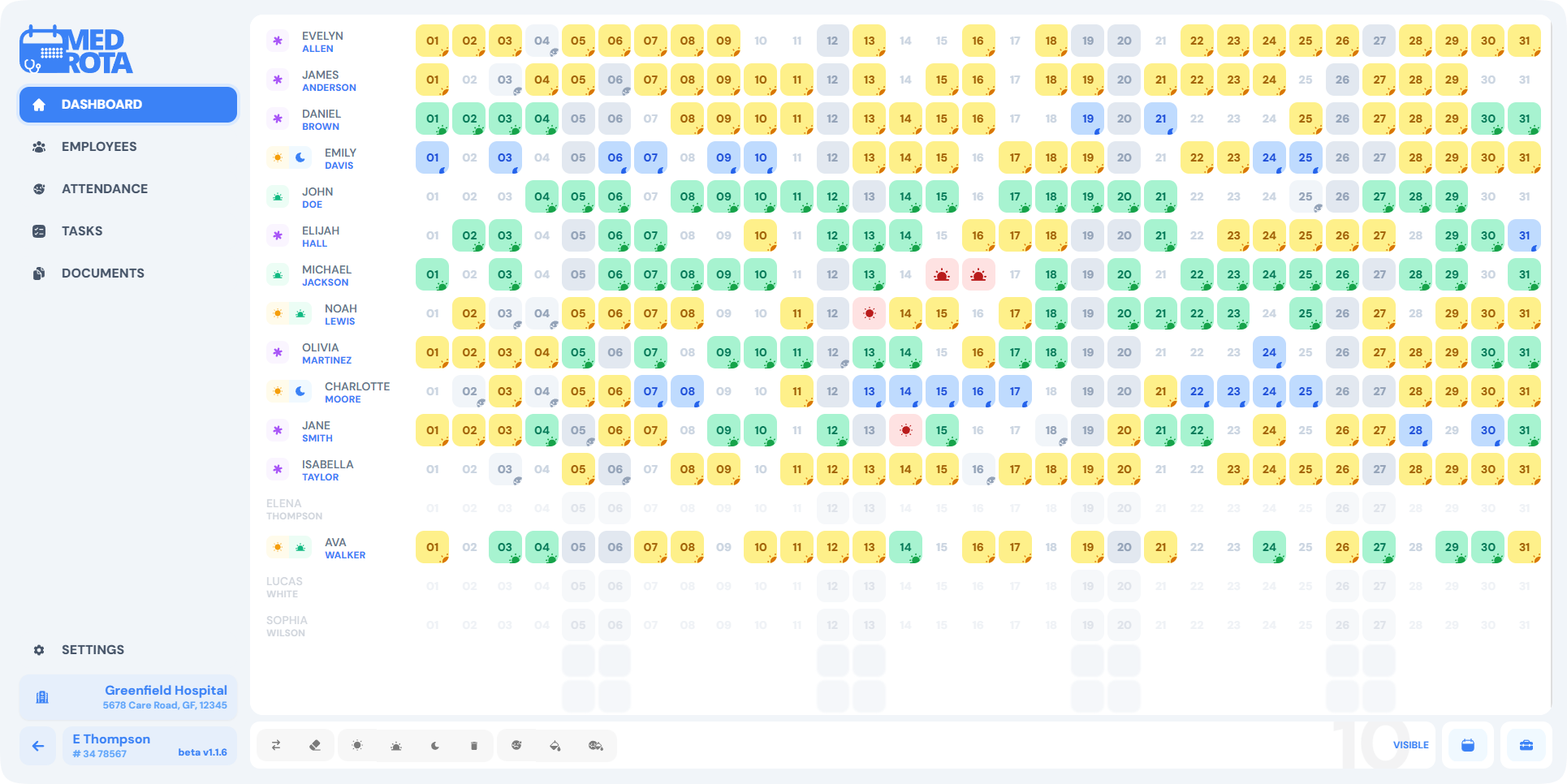
Task: Click the blue briefcase button bottom right
Action: click(1526, 745)
